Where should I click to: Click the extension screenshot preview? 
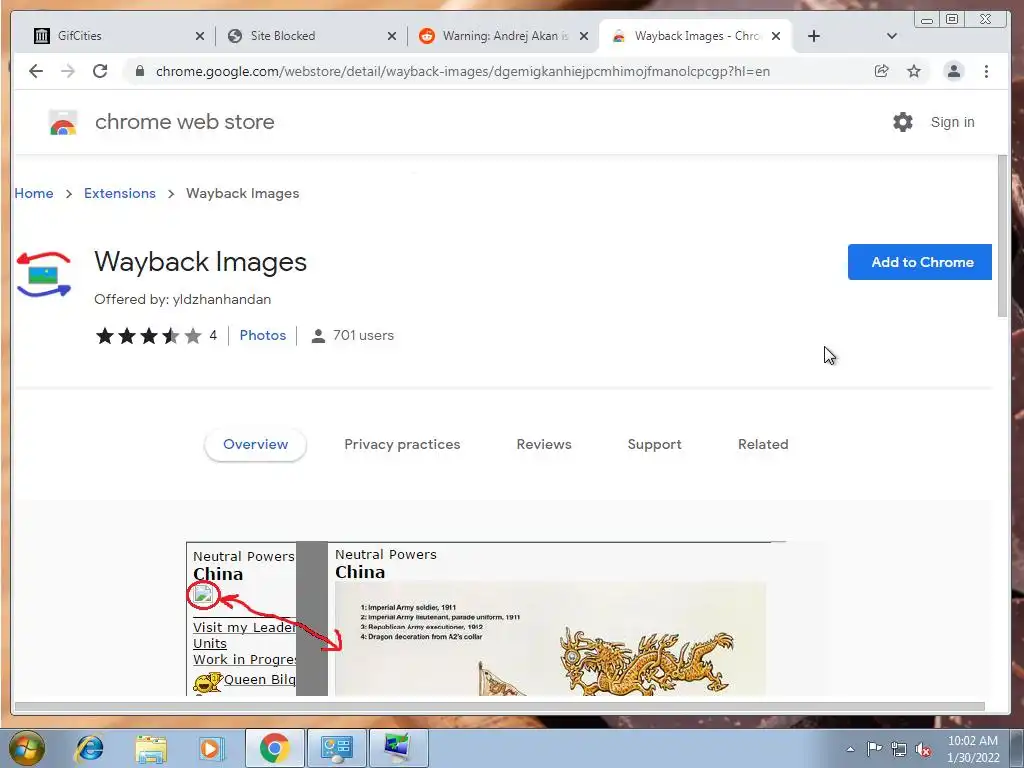pyautogui.click(x=487, y=618)
